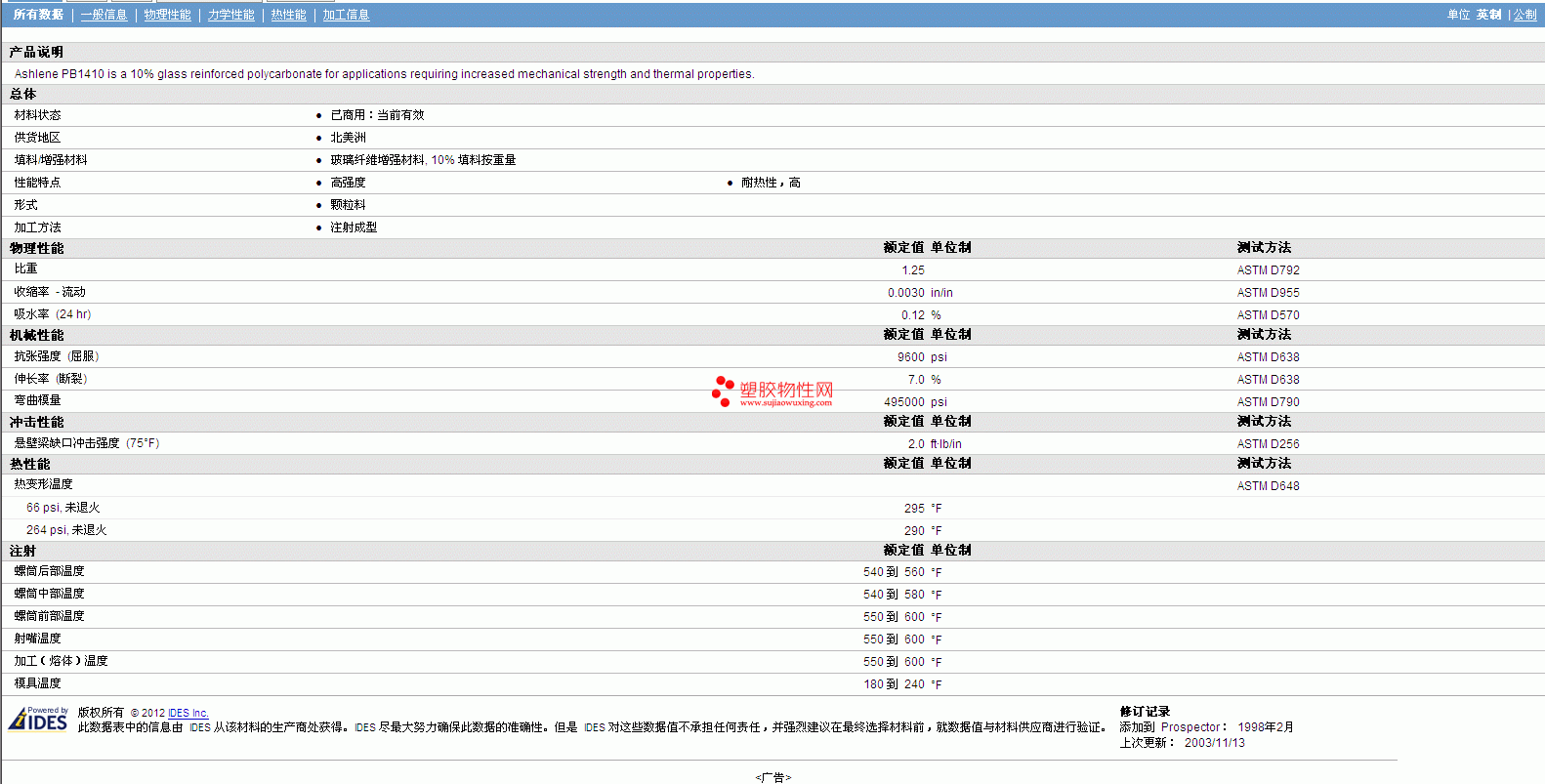This screenshot has width=1545, height=784.
Task: Click the 收缩率 - 流动 row label
Action: [x=50, y=292]
